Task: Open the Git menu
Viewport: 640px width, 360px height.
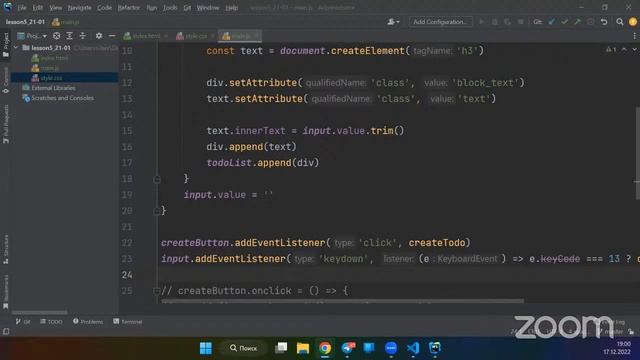Action: point(187,8)
